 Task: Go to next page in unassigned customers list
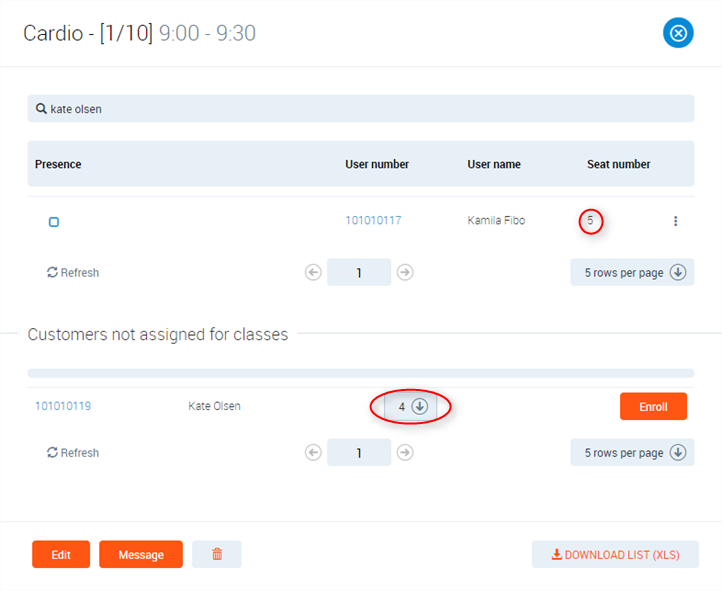405,452
